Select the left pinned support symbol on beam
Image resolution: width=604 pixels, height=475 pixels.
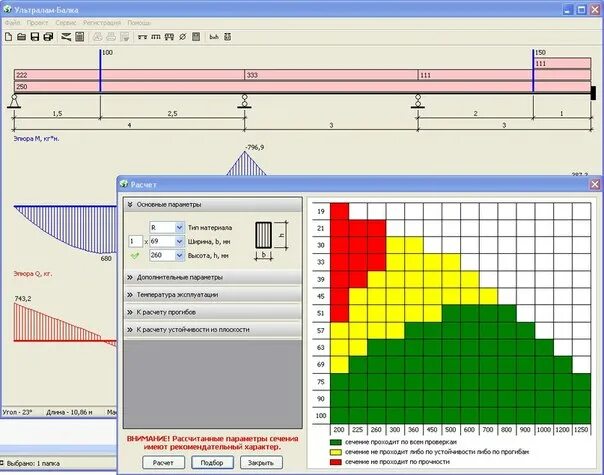[14, 101]
